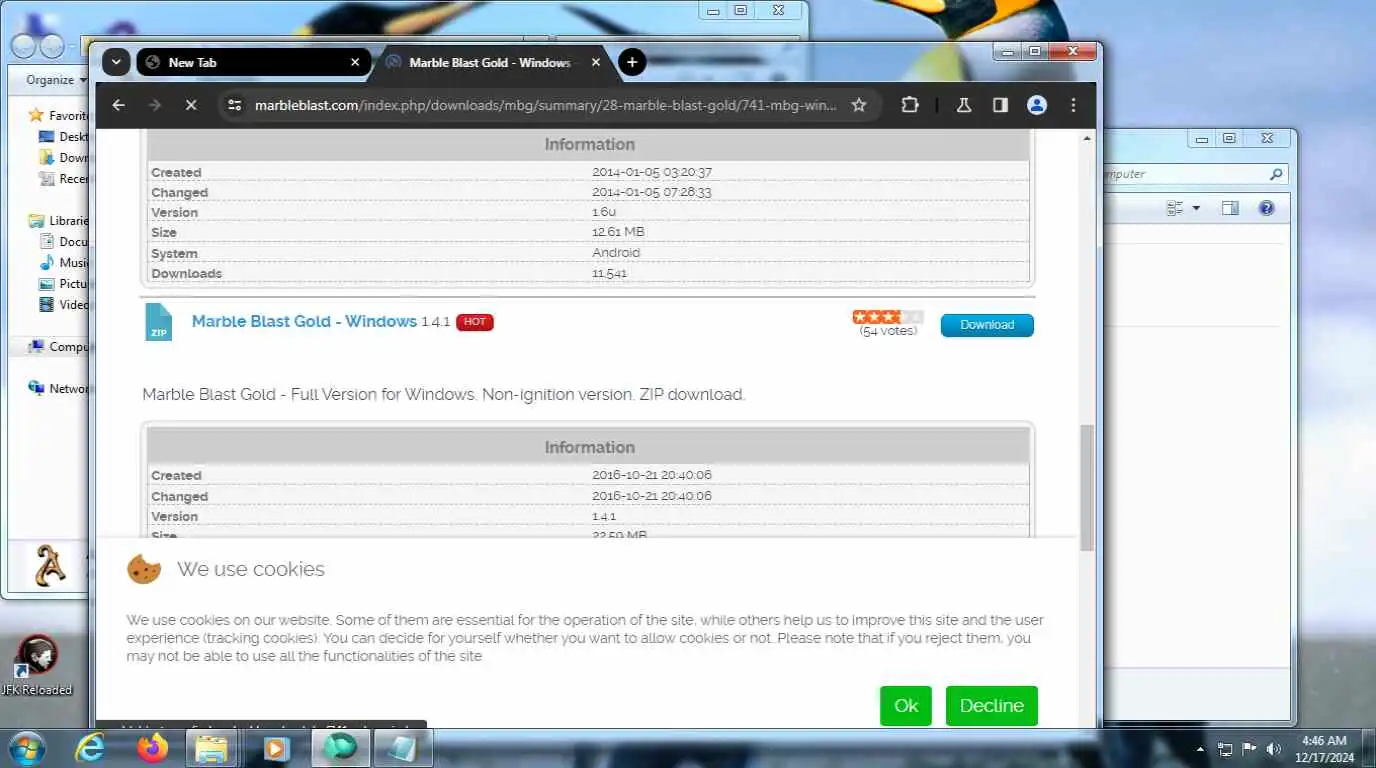Select Libraries in the Explorer sidebar
The width and height of the screenshot is (1376, 768).
point(60,221)
